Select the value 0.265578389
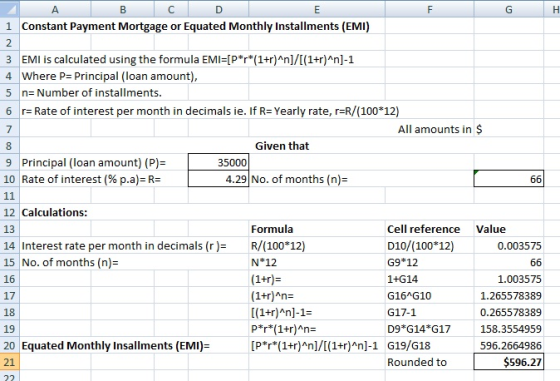560x381 pixels. point(509,312)
